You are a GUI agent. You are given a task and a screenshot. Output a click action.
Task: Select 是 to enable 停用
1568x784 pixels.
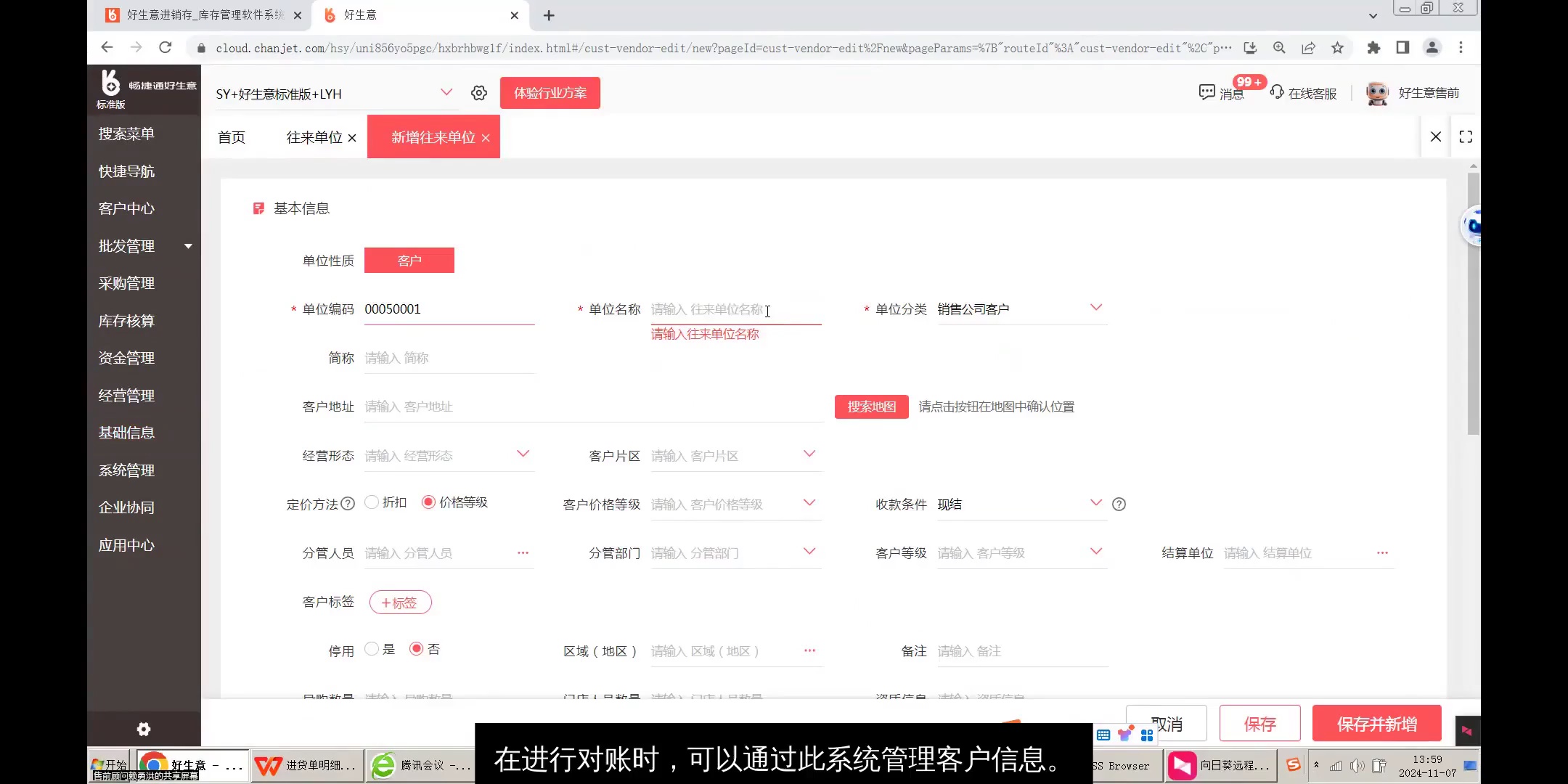[372, 648]
